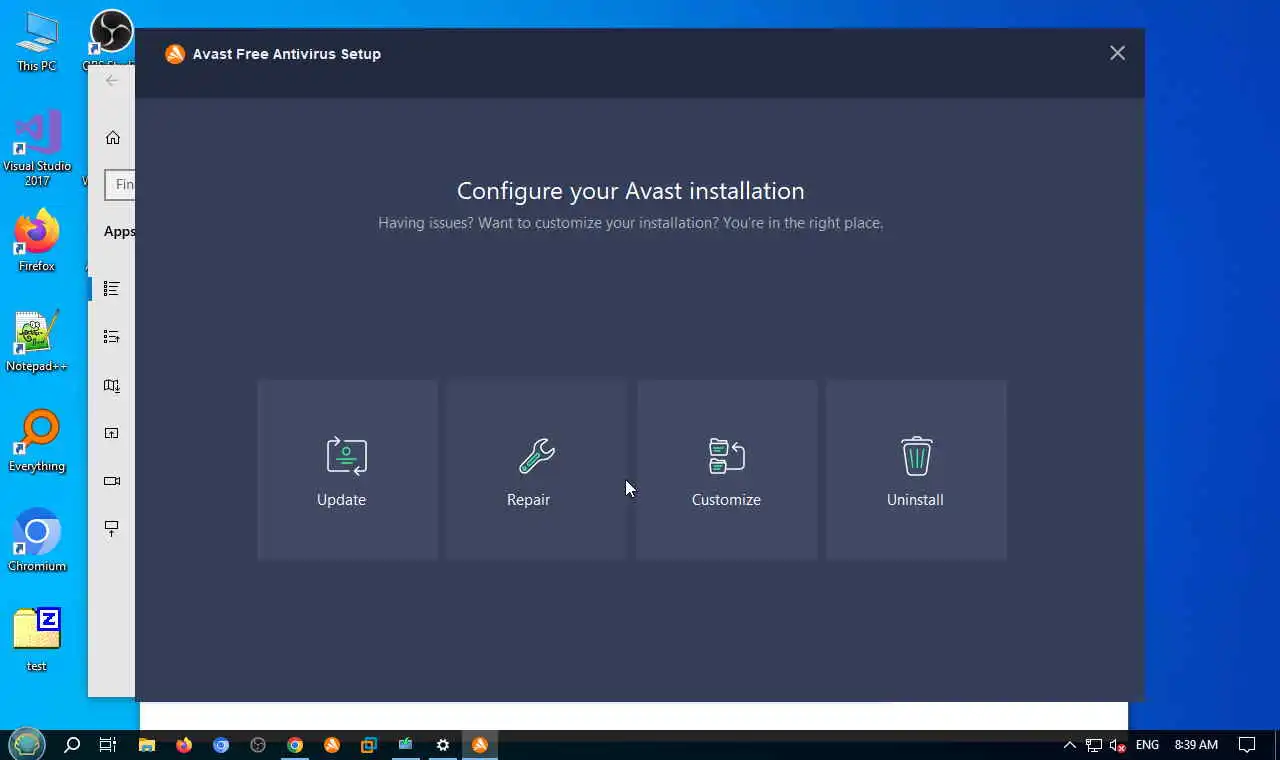Open taskbar Search

click(x=72, y=744)
